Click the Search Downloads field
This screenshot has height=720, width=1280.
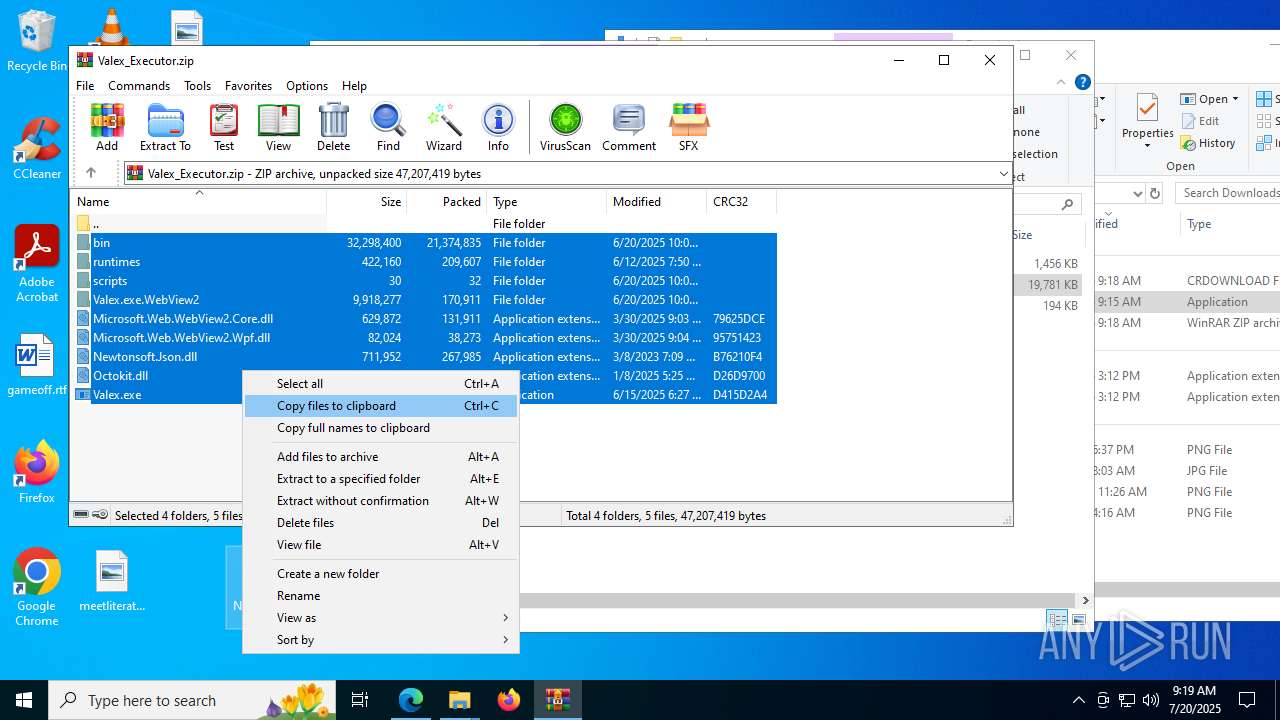pos(1229,193)
